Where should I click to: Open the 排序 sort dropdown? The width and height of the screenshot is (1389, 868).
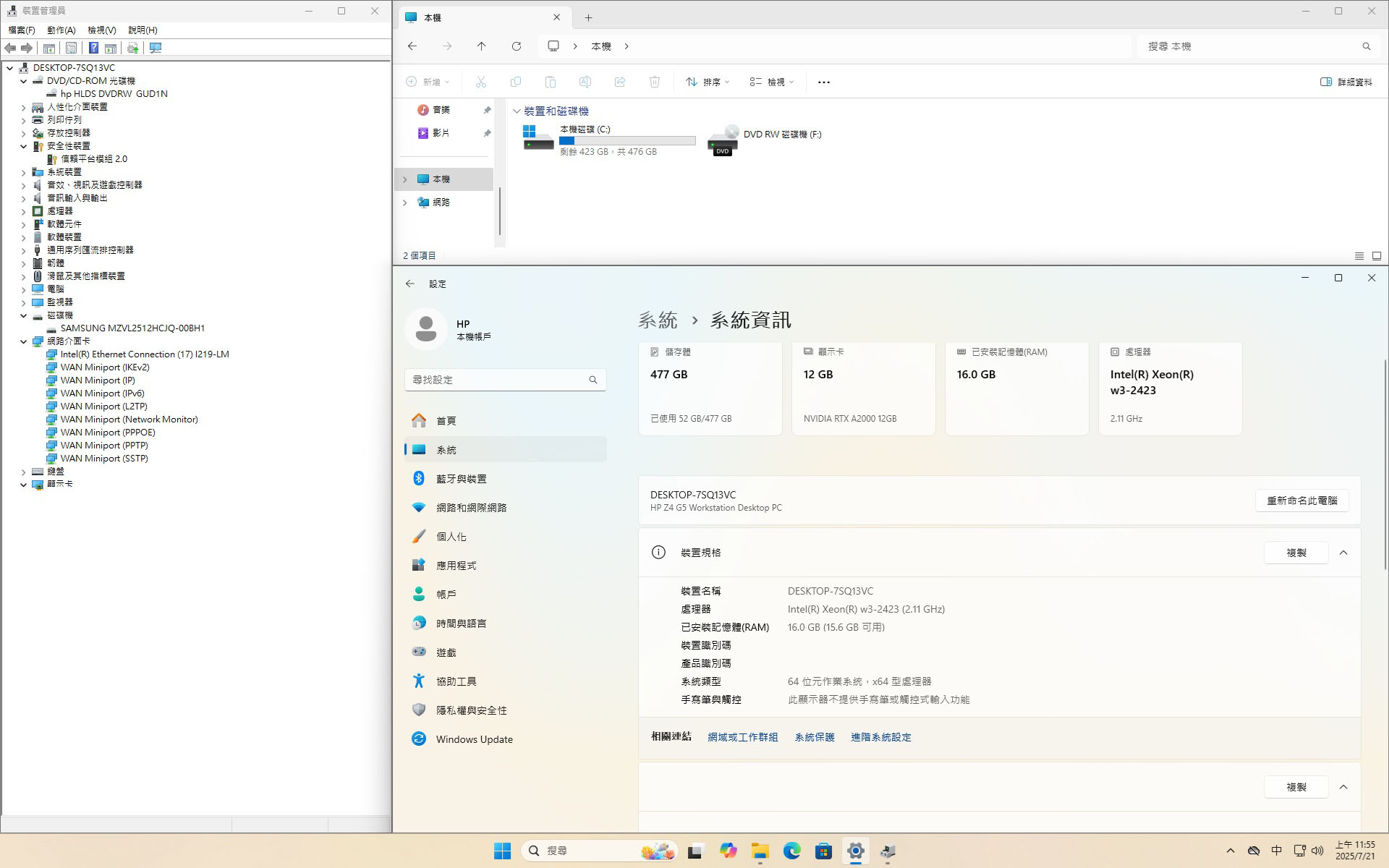point(708,82)
